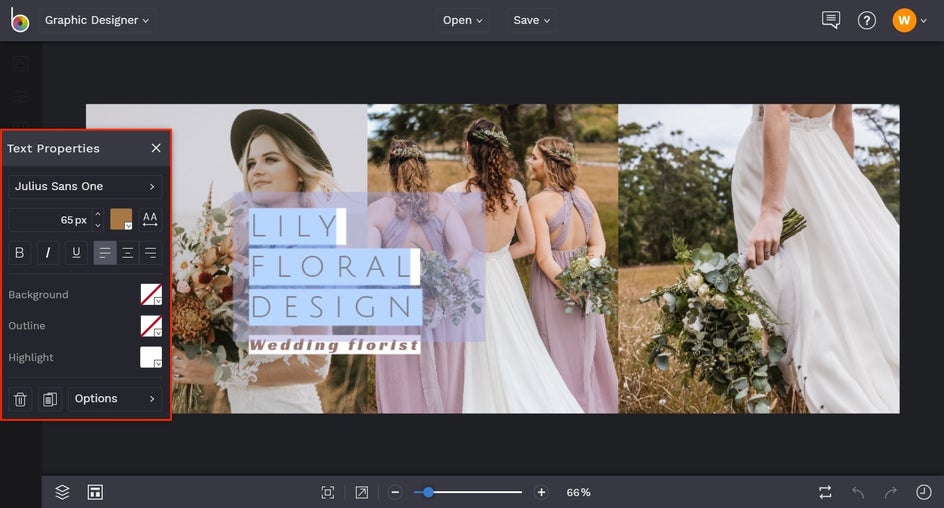Align text center
The height and width of the screenshot is (508, 944).
[128, 253]
